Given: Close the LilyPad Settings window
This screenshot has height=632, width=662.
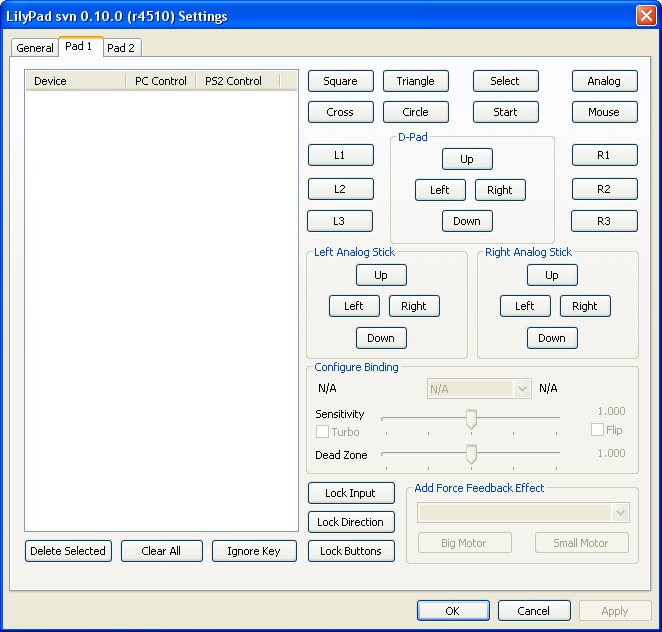Looking at the screenshot, I should coord(646,16).
